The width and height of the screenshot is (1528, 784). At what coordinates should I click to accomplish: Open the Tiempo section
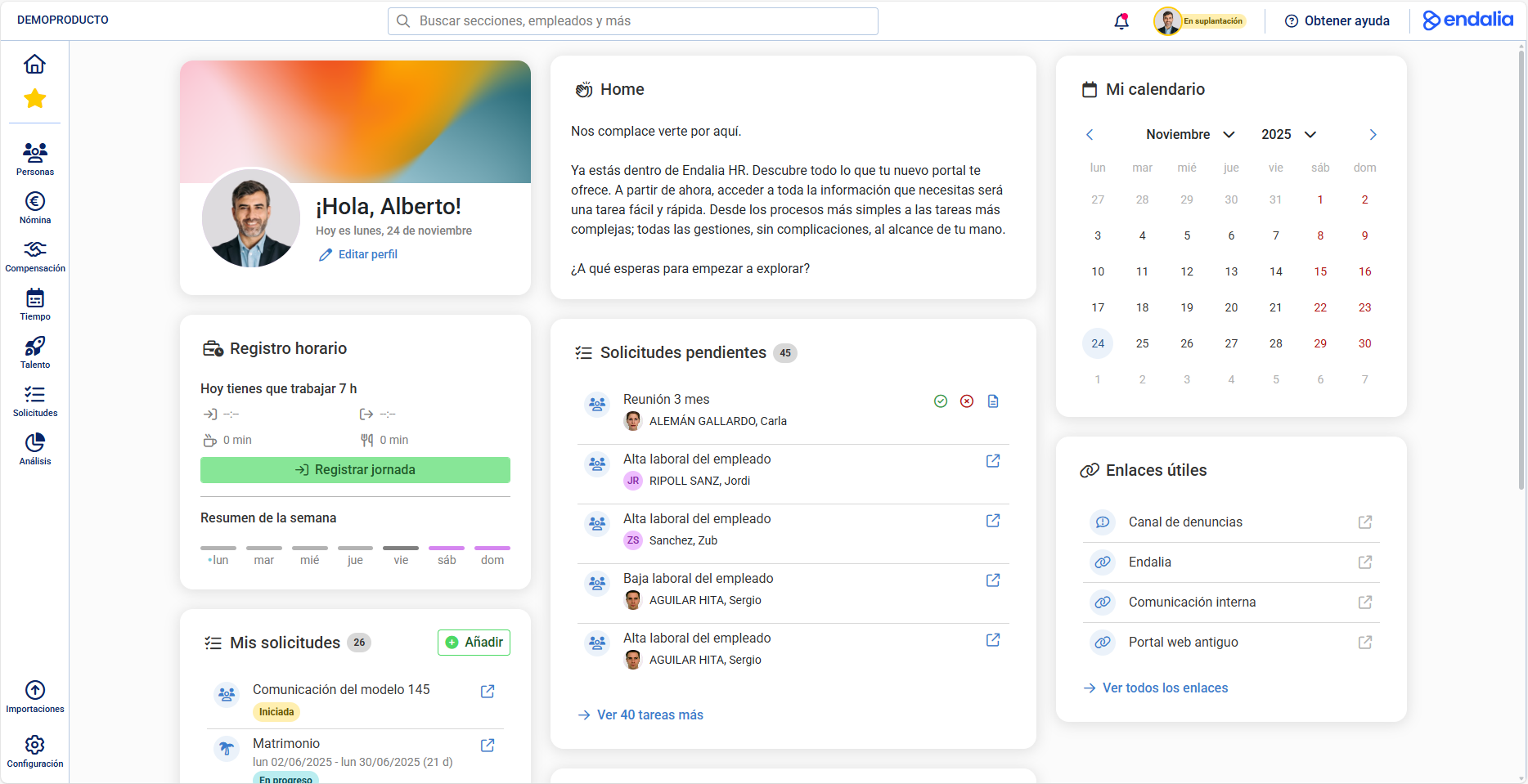(x=34, y=304)
